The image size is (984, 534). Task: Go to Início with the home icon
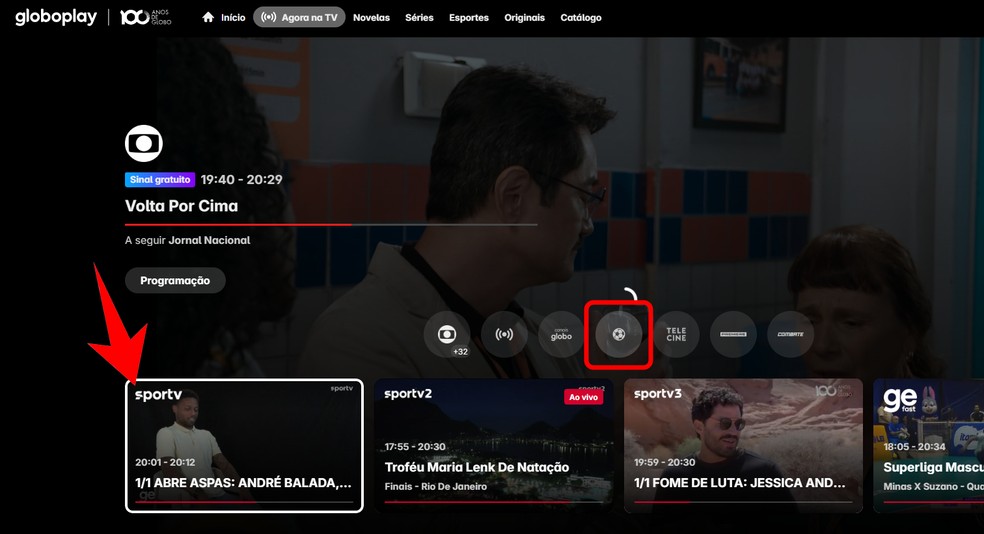[224, 18]
